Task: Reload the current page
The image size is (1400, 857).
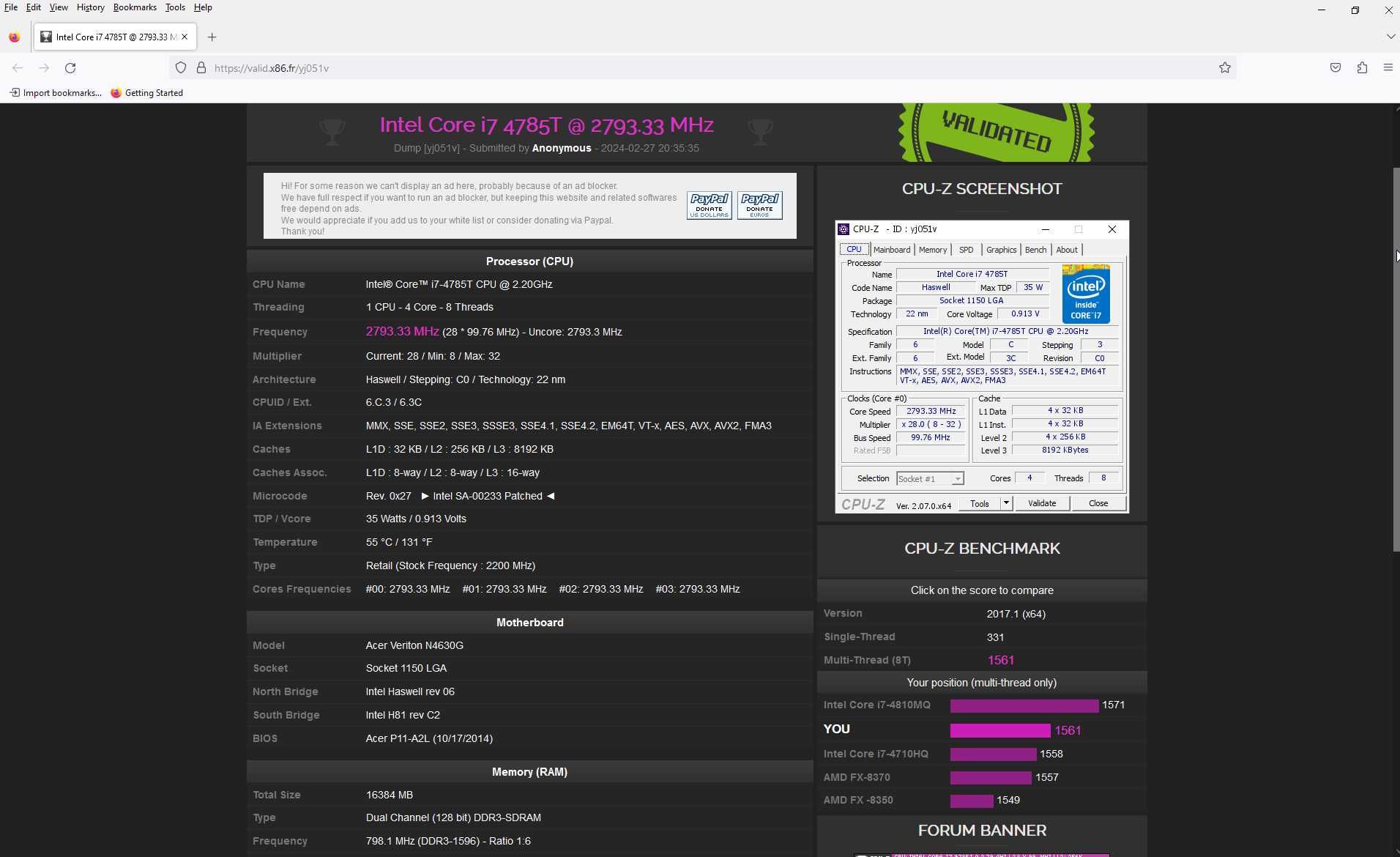Action: click(x=70, y=68)
